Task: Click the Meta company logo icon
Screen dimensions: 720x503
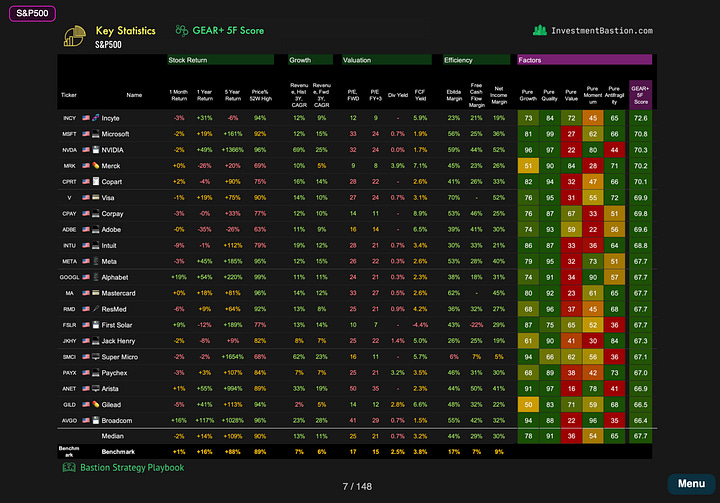Action: pyautogui.click(x=96, y=261)
